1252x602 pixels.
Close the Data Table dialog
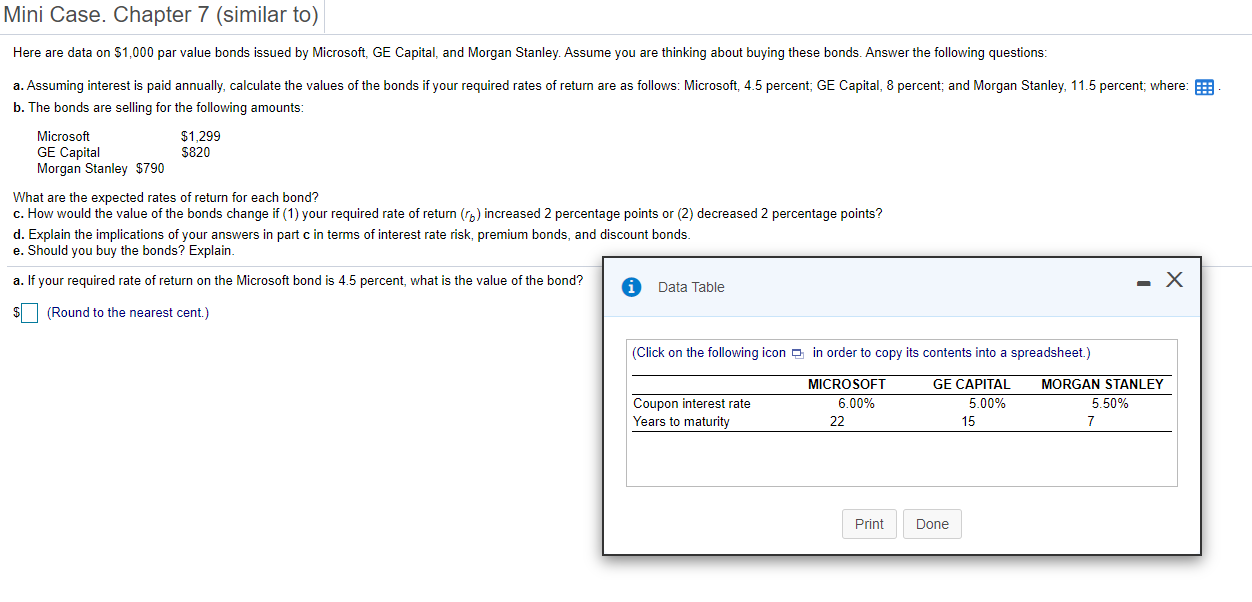1174,281
